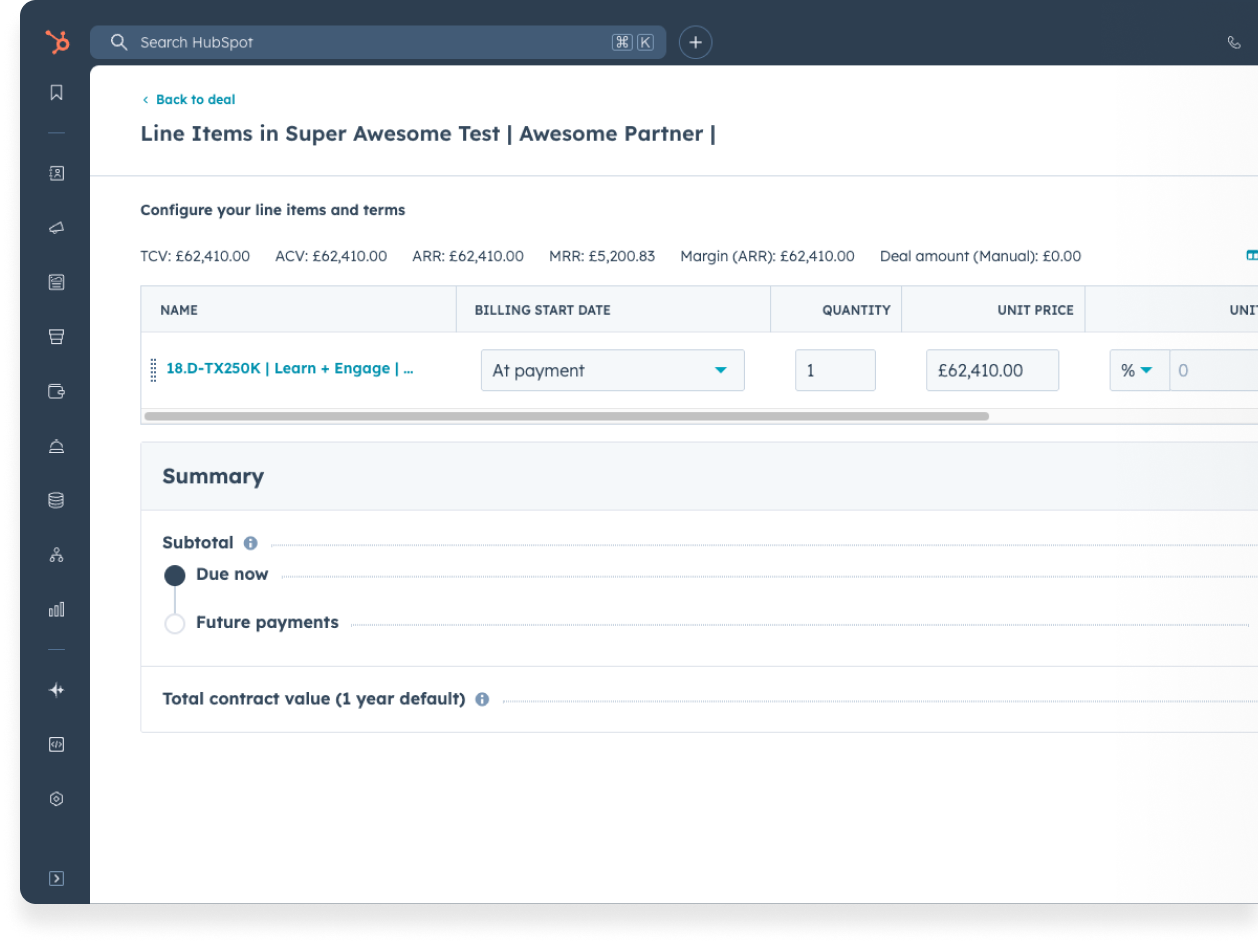
Task: Click the search magnifier icon
Action: coord(119,42)
